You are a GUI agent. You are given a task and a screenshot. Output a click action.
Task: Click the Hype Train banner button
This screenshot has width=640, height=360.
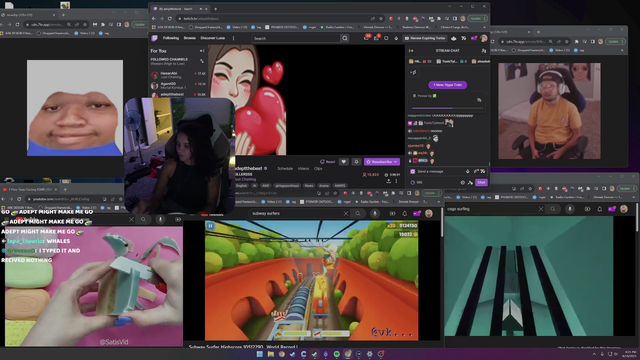(x=448, y=85)
